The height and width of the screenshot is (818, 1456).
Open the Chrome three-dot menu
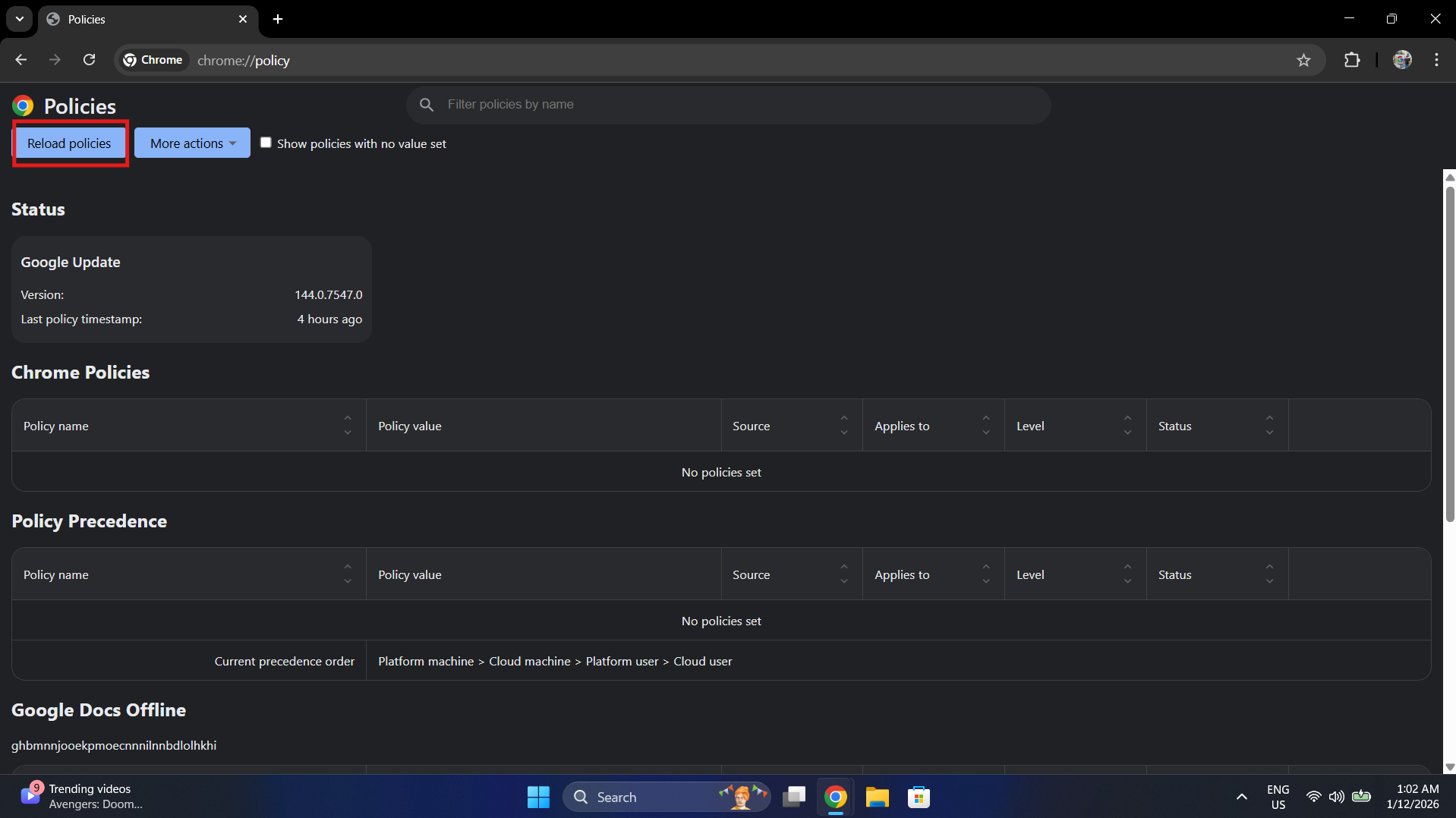coord(1436,61)
